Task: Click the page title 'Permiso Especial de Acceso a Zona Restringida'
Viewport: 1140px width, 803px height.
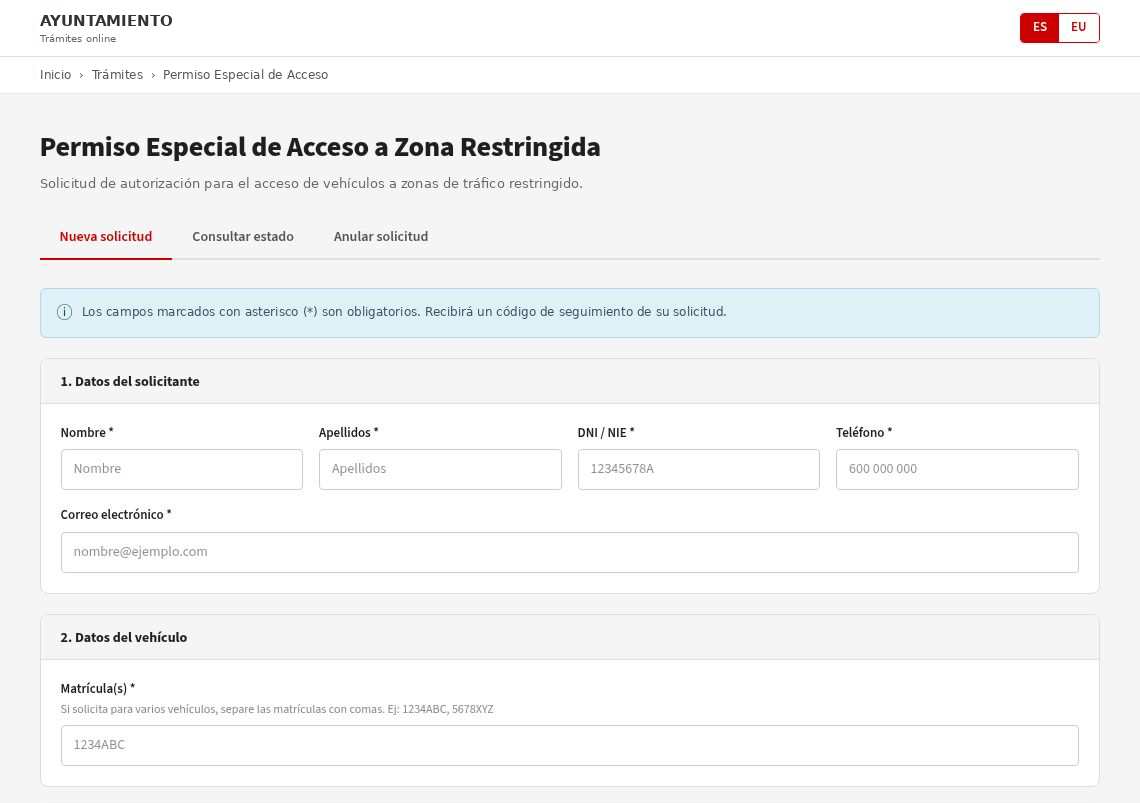Action: click(x=320, y=147)
